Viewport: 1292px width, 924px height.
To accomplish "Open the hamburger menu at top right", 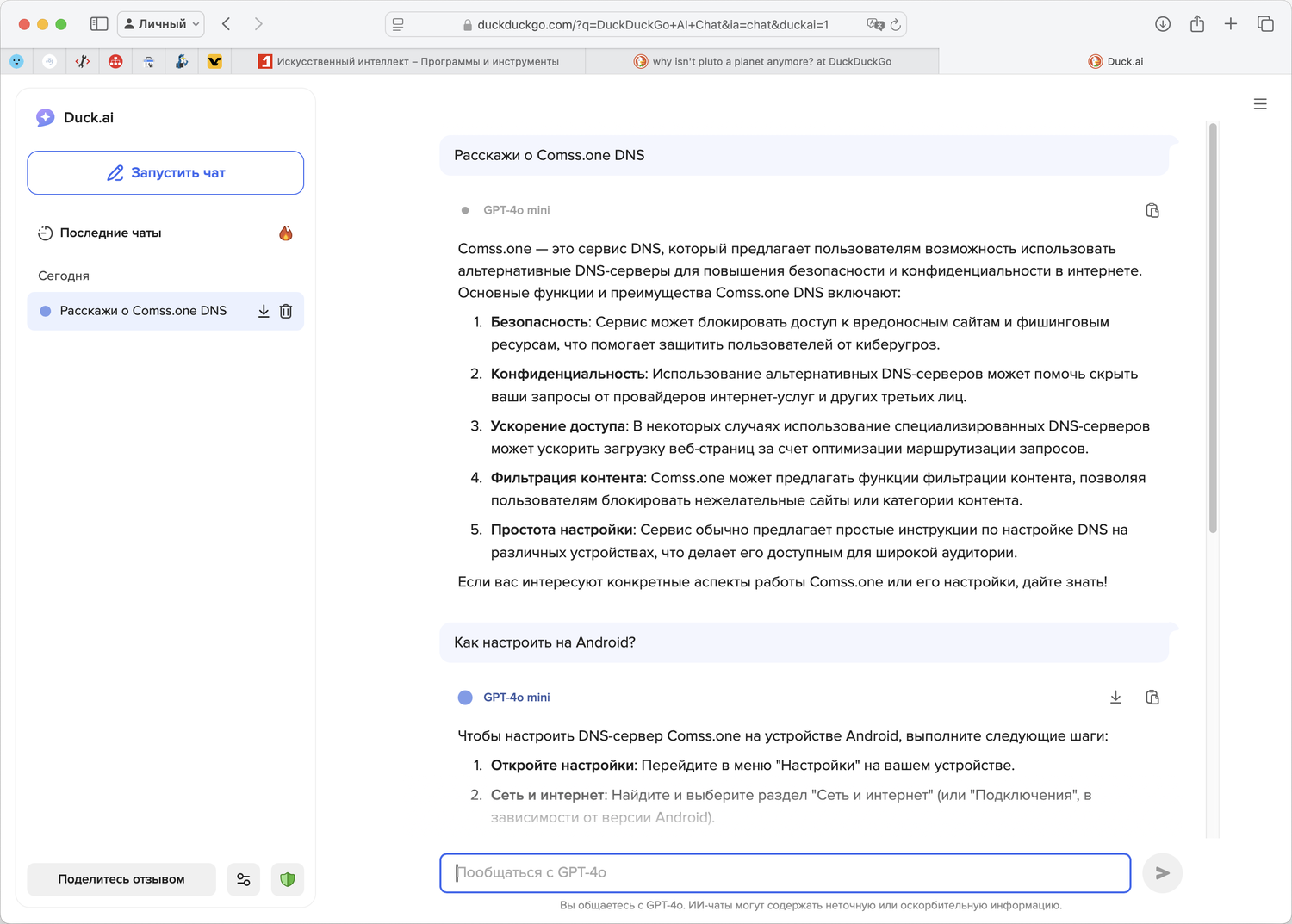I will pyautogui.click(x=1260, y=104).
